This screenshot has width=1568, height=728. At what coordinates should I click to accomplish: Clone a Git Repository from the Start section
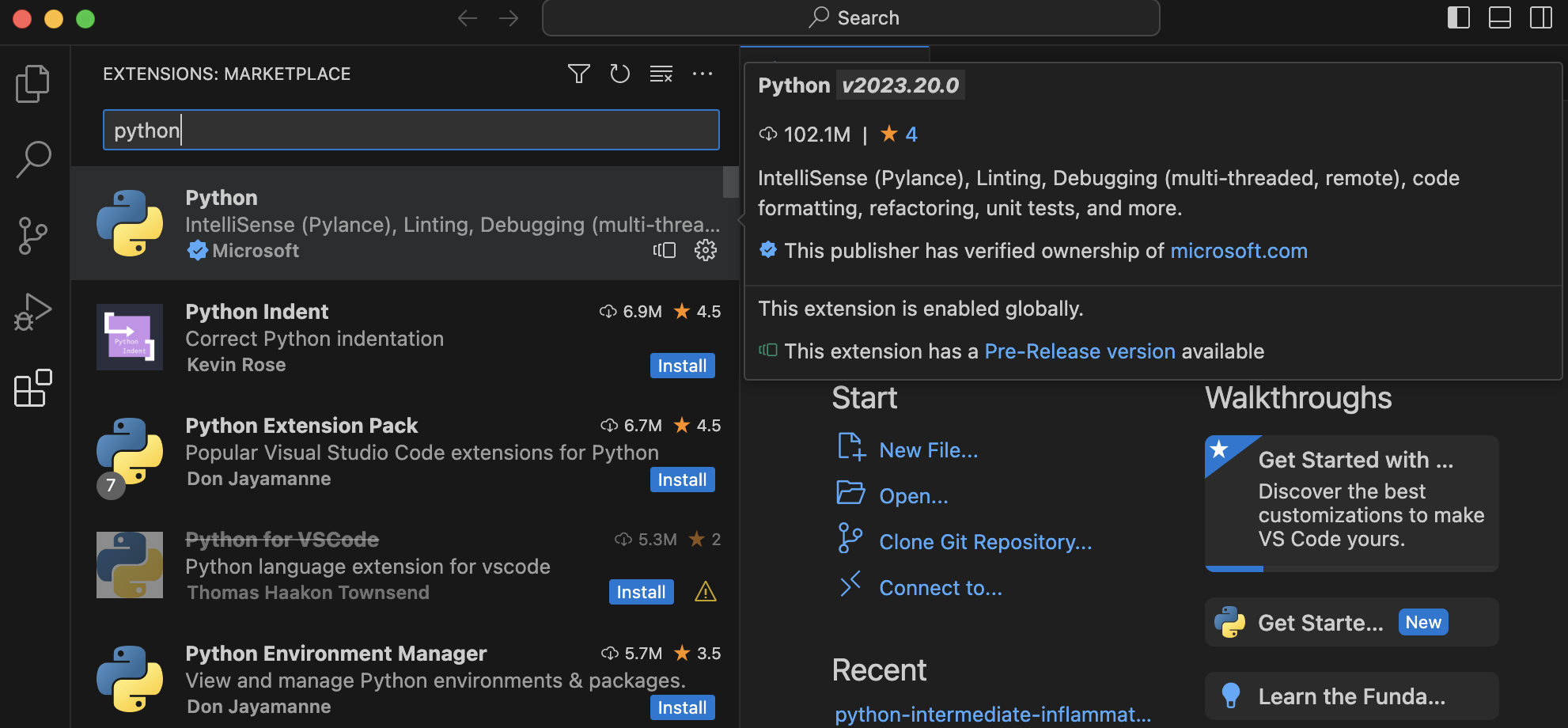(x=985, y=541)
